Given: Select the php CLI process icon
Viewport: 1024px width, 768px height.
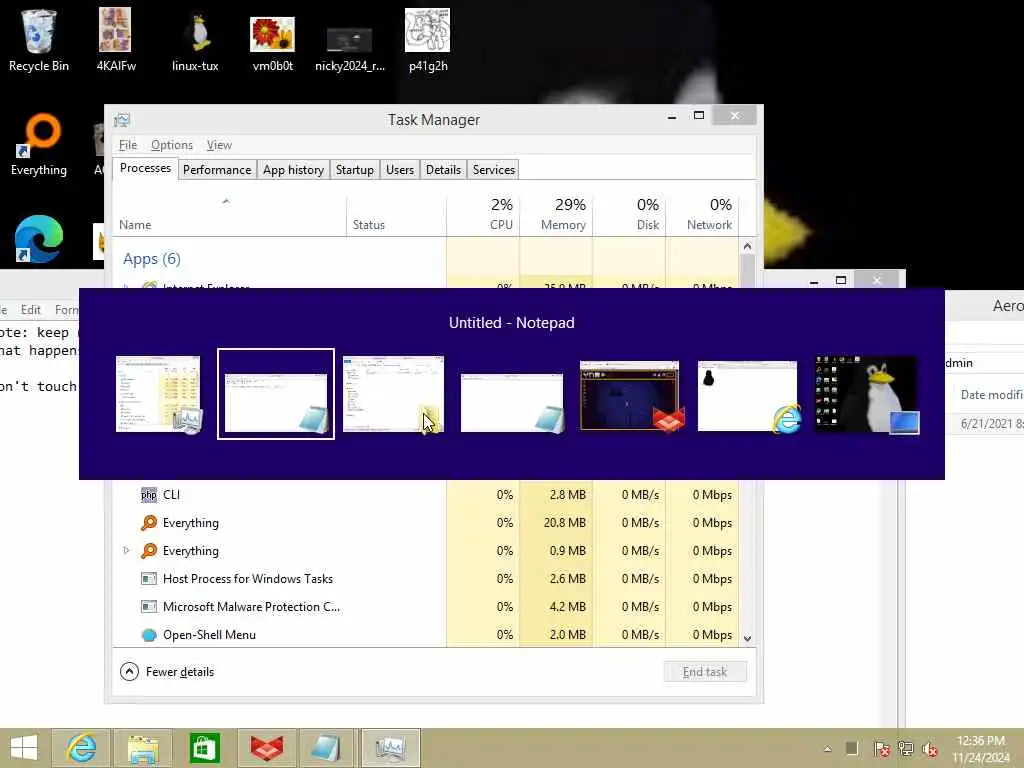Looking at the screenshot, I should coord(149,495).
